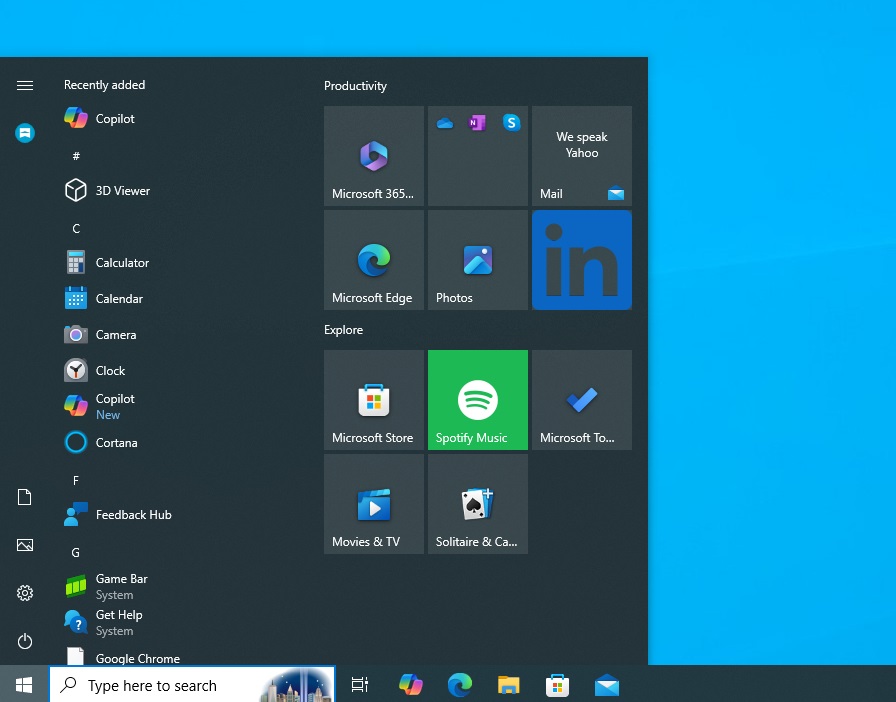Click the Power button on the sidebar
Viewport: 896px width, 702px height.
(25, 641)
